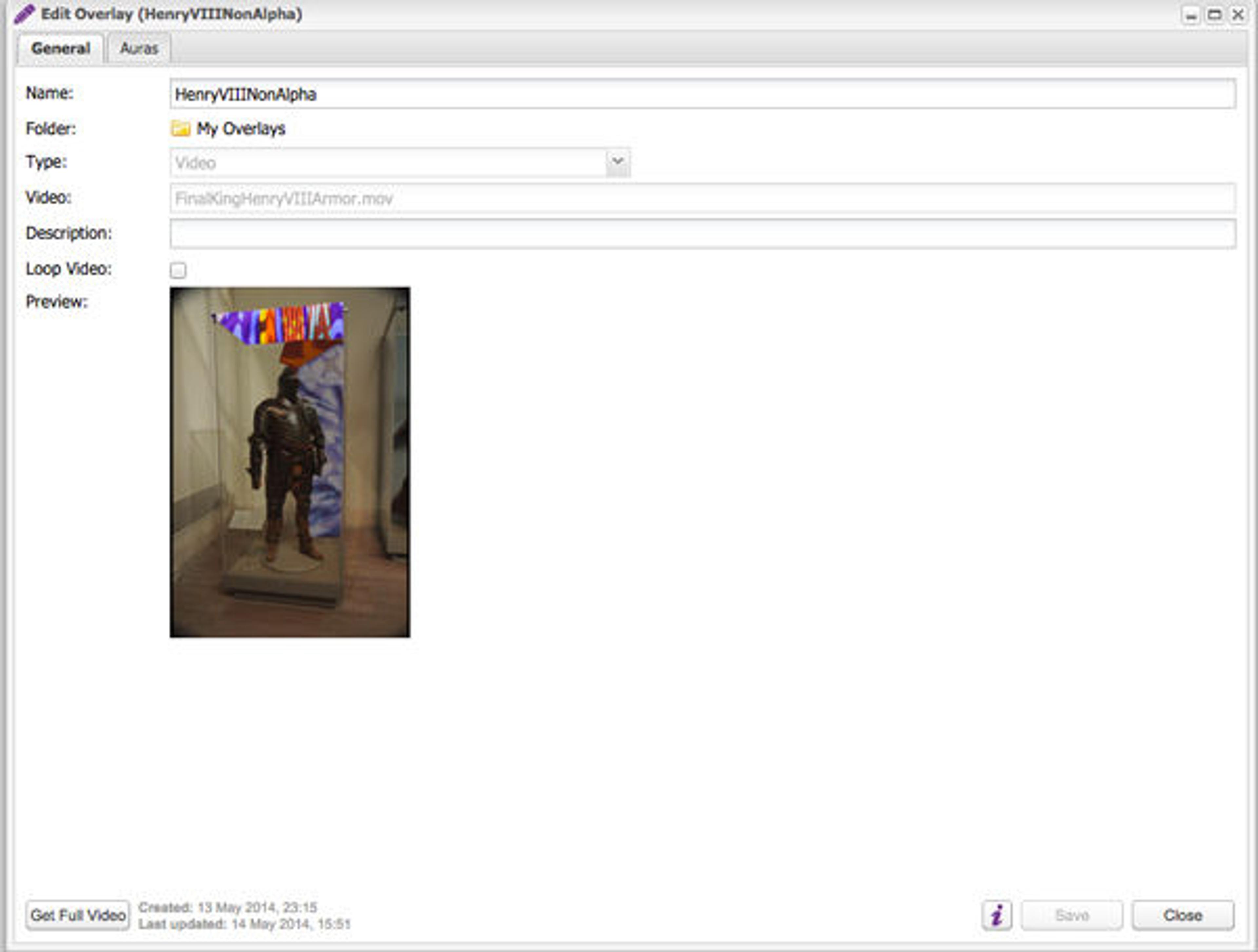Viewport: 1258px width, 952px height.
Task: Expand the Type dropdown arrow
Action: [618, 162]
